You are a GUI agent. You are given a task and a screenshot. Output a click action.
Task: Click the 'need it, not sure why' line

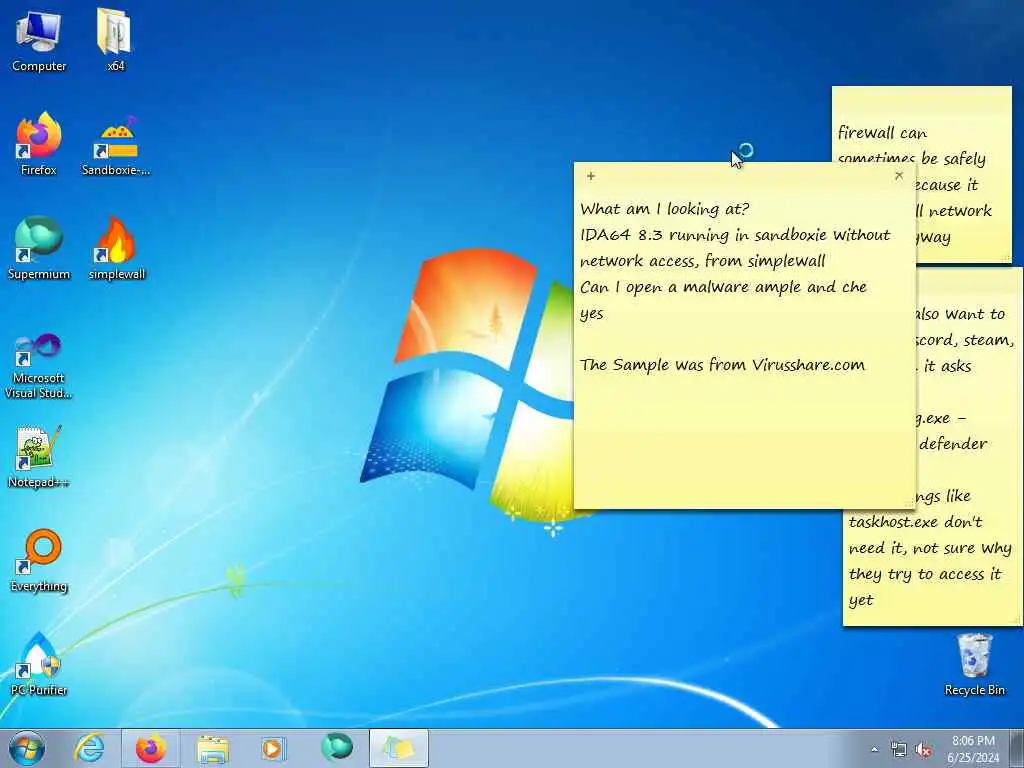tap(930, 548)
